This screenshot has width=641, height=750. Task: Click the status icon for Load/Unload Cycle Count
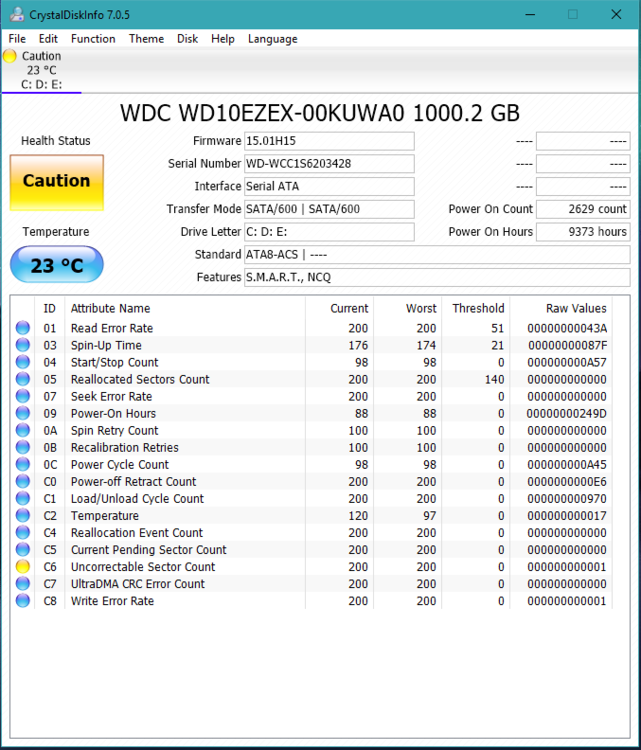(22, 498)
